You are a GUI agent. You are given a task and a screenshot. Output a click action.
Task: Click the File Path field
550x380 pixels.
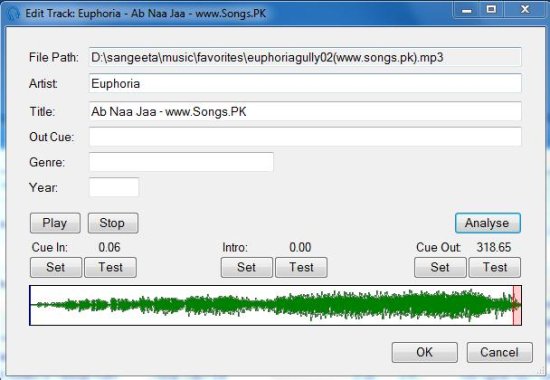point(305,57)
